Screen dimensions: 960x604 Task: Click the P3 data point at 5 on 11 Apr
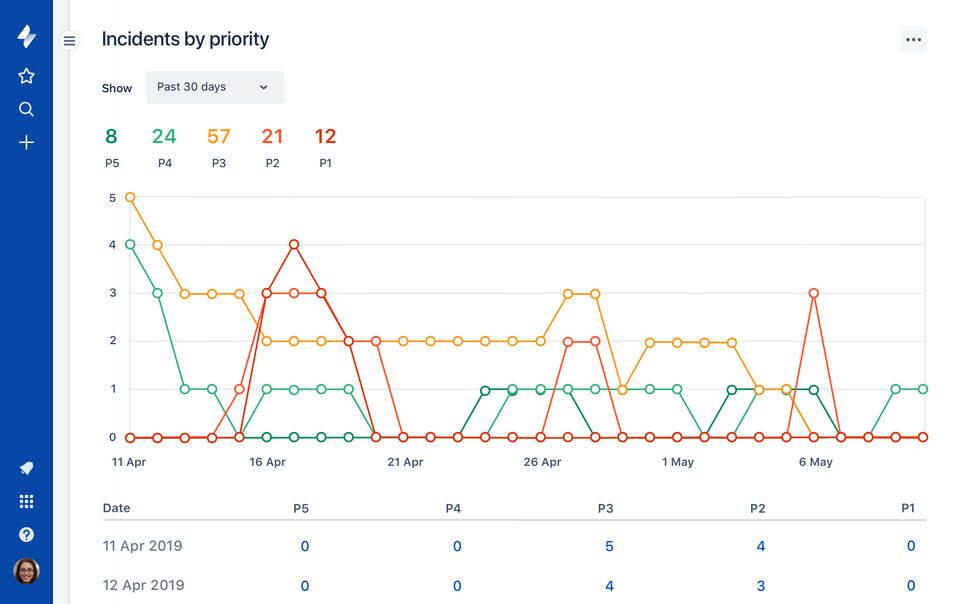pyautogui.click(x=130, y=197)
